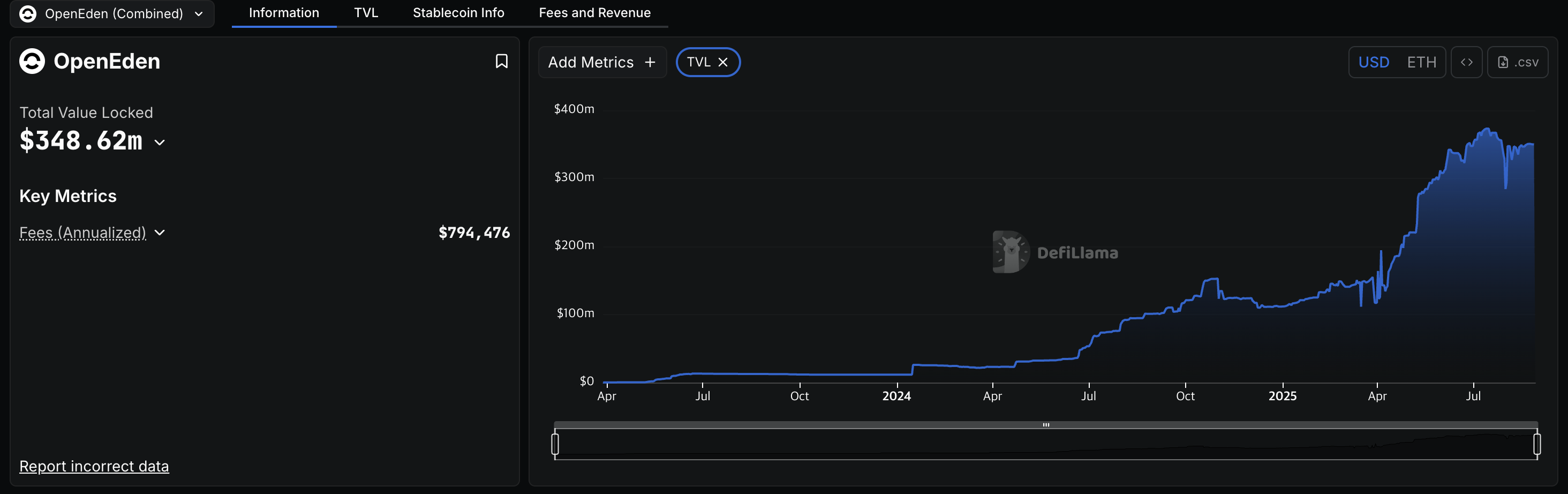Image resolution: width=1568 pixels, height=494 pixels.
Task: Click the OpenEden title text
Action: [x=107, y=62]
